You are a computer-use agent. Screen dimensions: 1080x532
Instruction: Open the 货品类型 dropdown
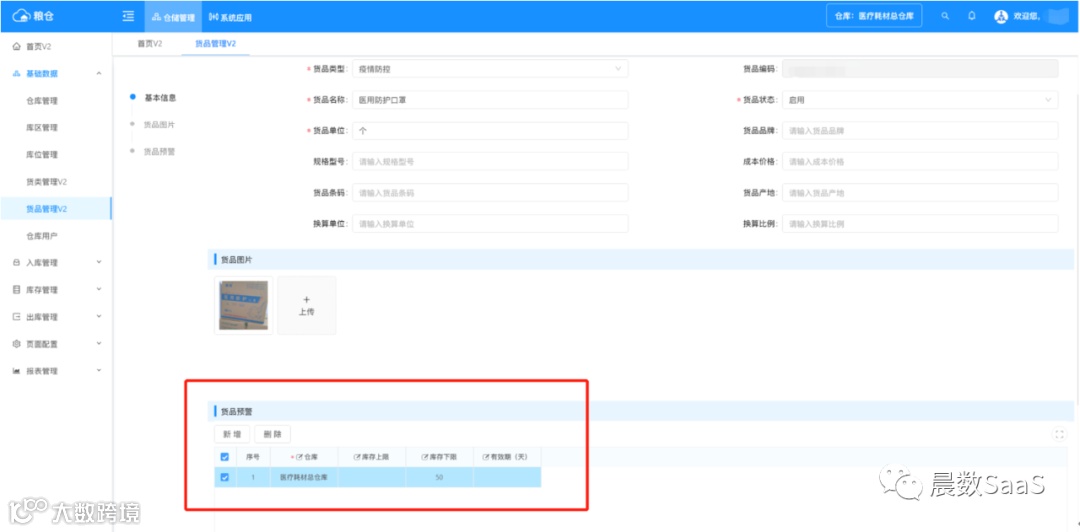[490, 69]
